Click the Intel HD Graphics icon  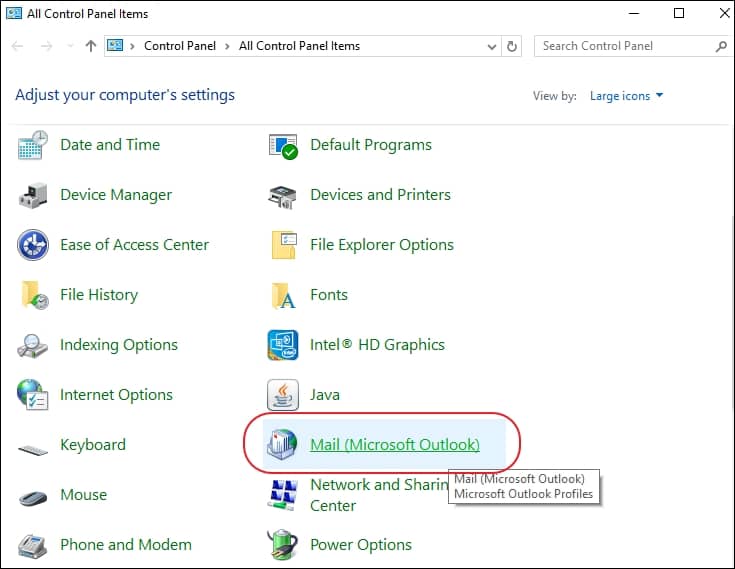283,345
